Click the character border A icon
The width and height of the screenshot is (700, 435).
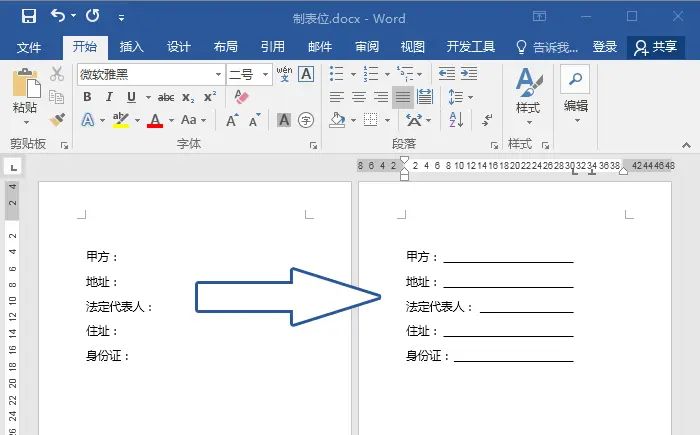tap(306, 74)
